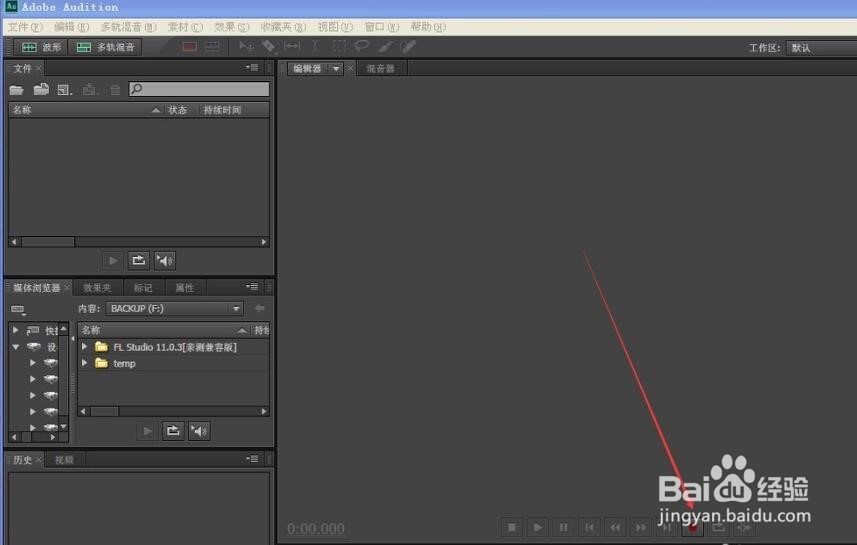Open the 视图 (View) menu

[x=335, y=27]
